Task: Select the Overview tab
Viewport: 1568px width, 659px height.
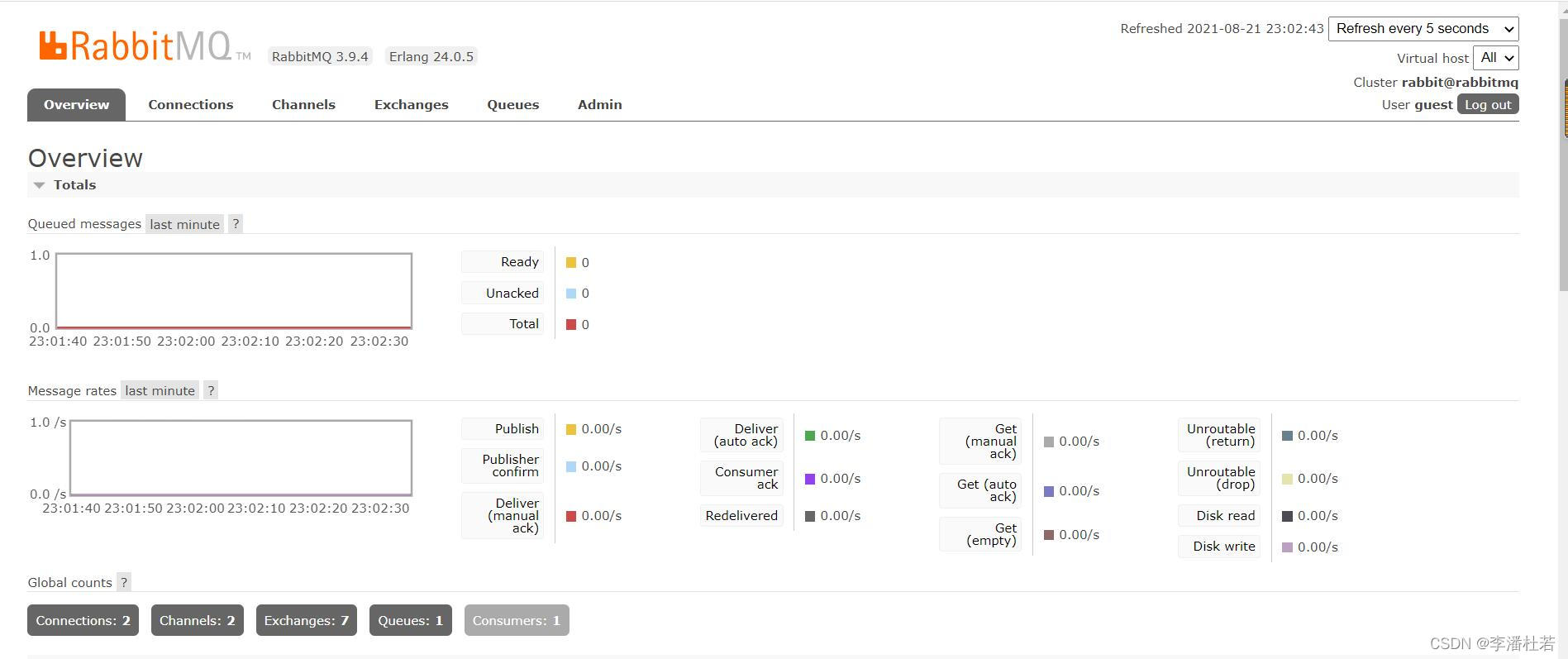Action: point(76,105)
